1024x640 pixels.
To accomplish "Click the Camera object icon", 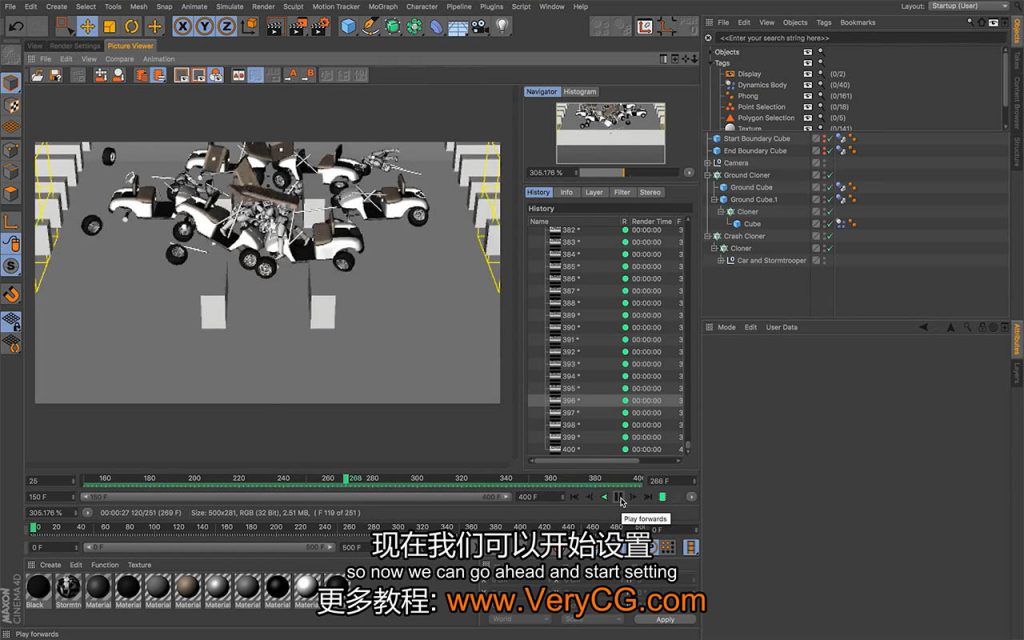I will coord(480,27).
